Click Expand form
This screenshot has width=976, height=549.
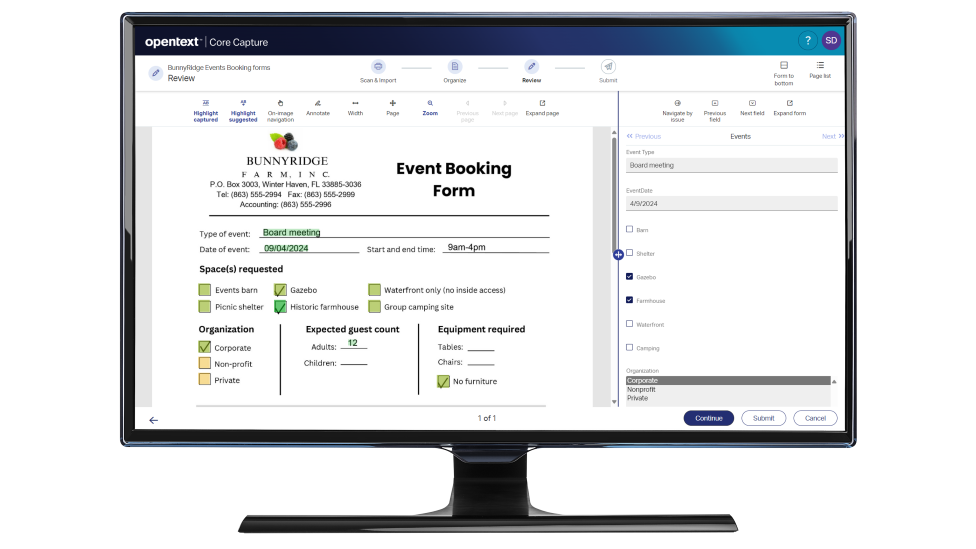click(789, 108)
